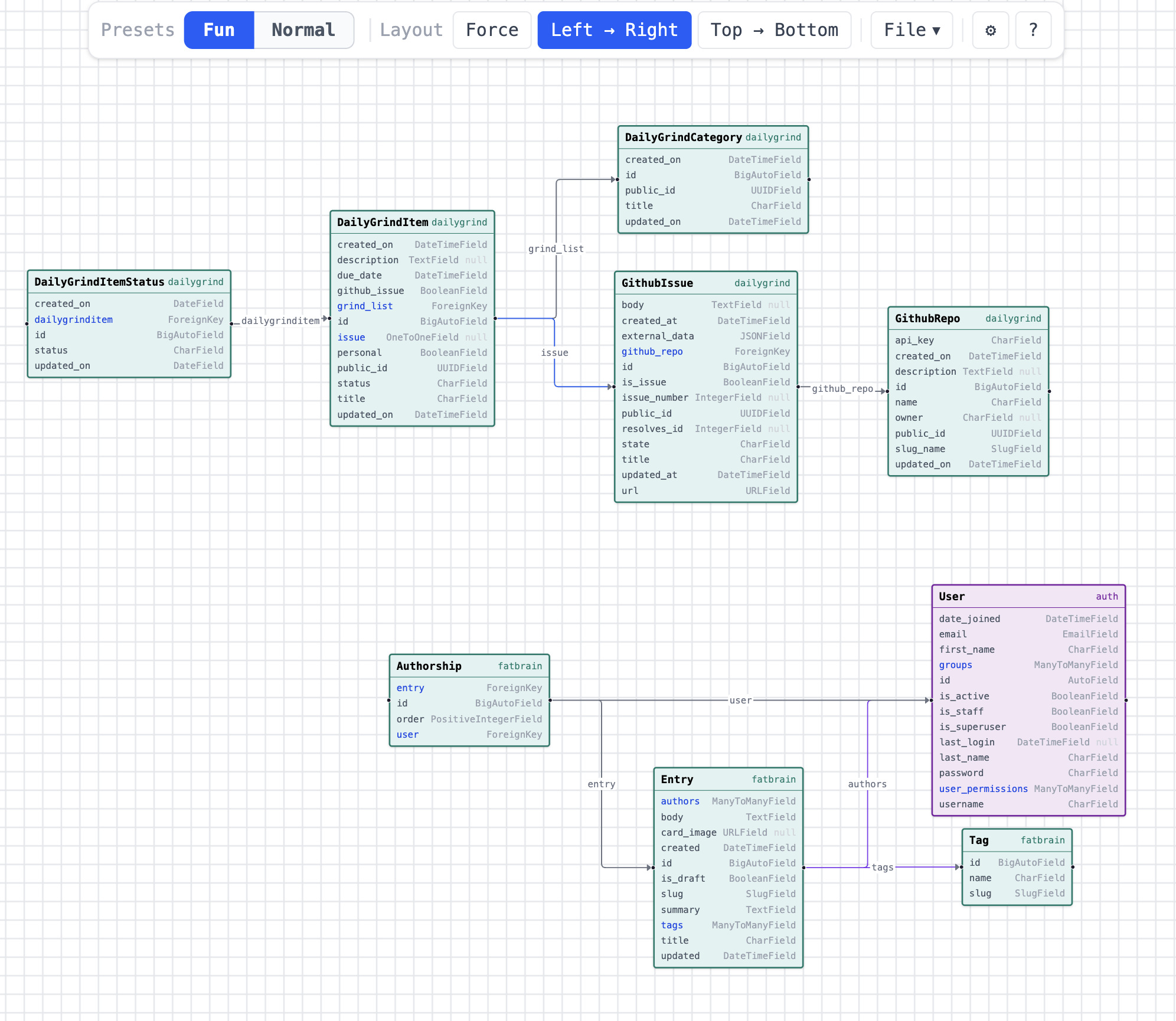The image size is (1176, 1021).
Task: Open the File dropdown menu
Action: coord(911,30)
